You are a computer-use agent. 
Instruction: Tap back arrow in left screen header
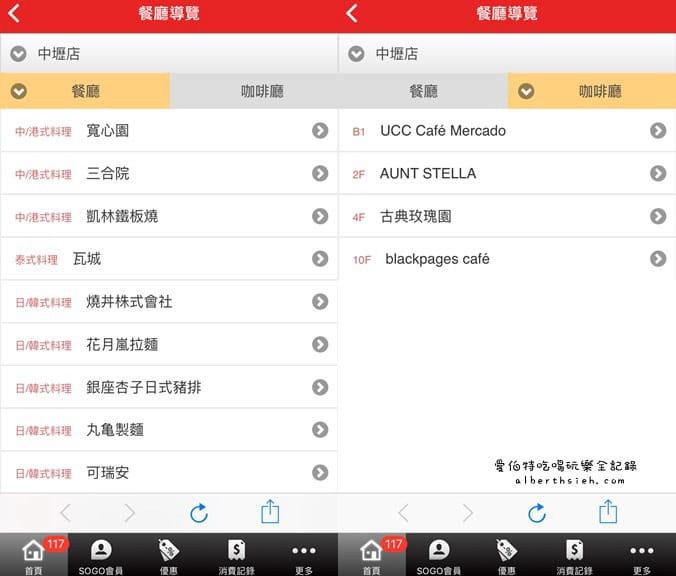(14, 13)
